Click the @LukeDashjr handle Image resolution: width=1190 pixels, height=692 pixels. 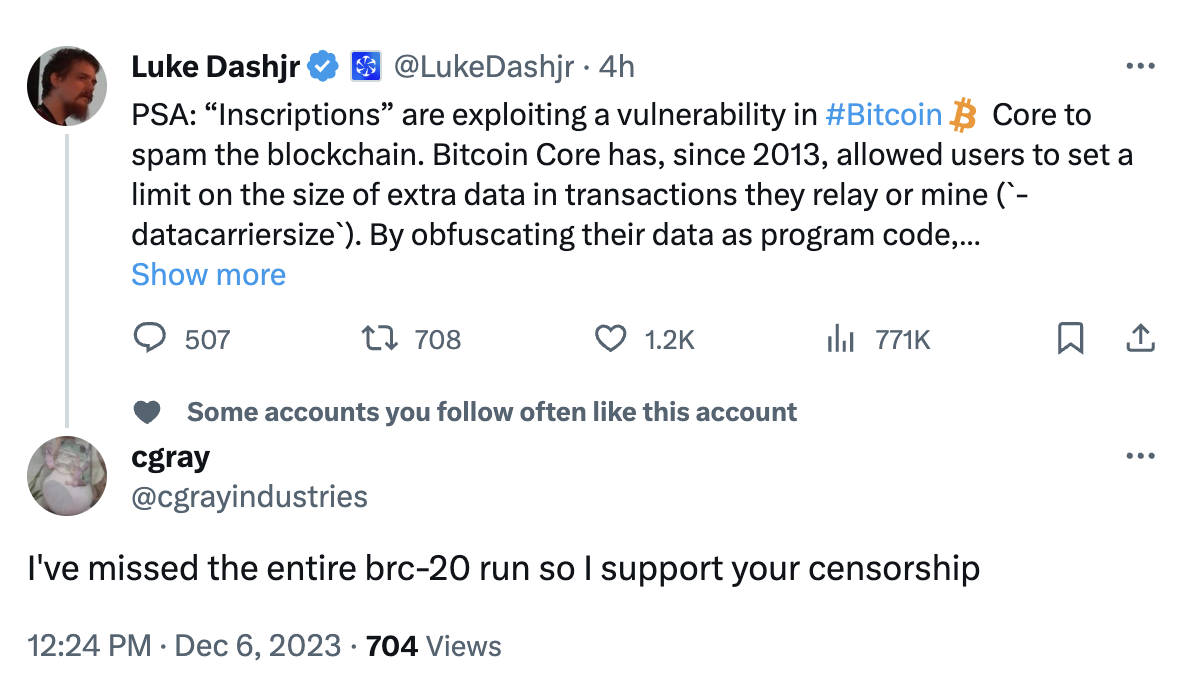(x=483, y=67)
